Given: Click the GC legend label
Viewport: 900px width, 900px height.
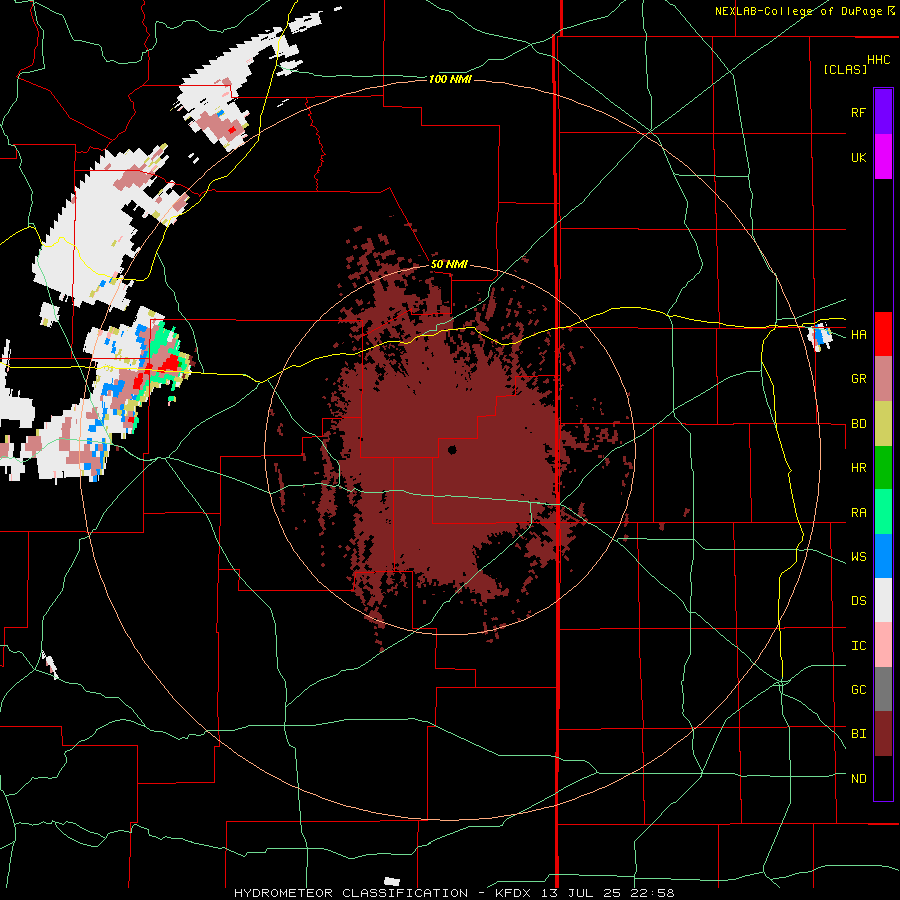Looking at the screenshot, I should pyautogui.click(x=858, y=690).
